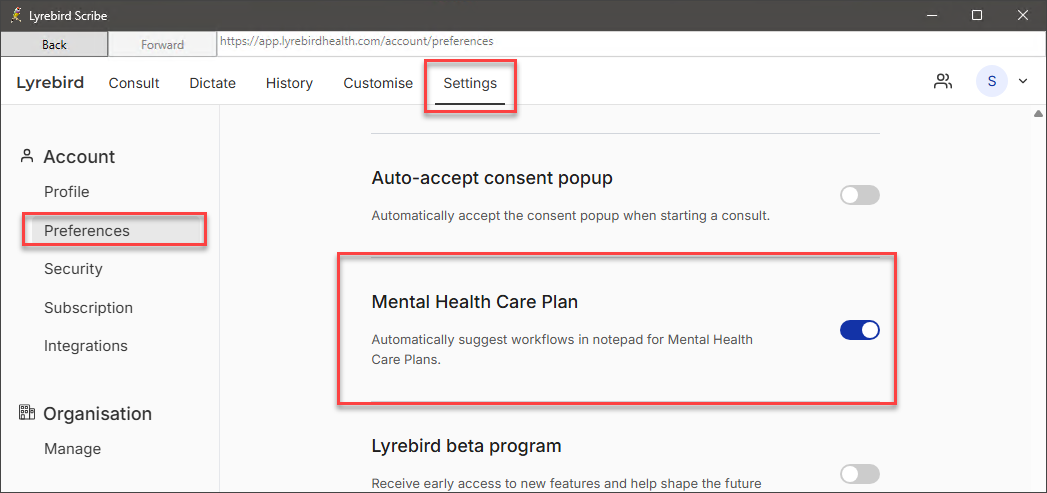Open the Consult tab
1047x493 pixels.
(x=134, y=84)
